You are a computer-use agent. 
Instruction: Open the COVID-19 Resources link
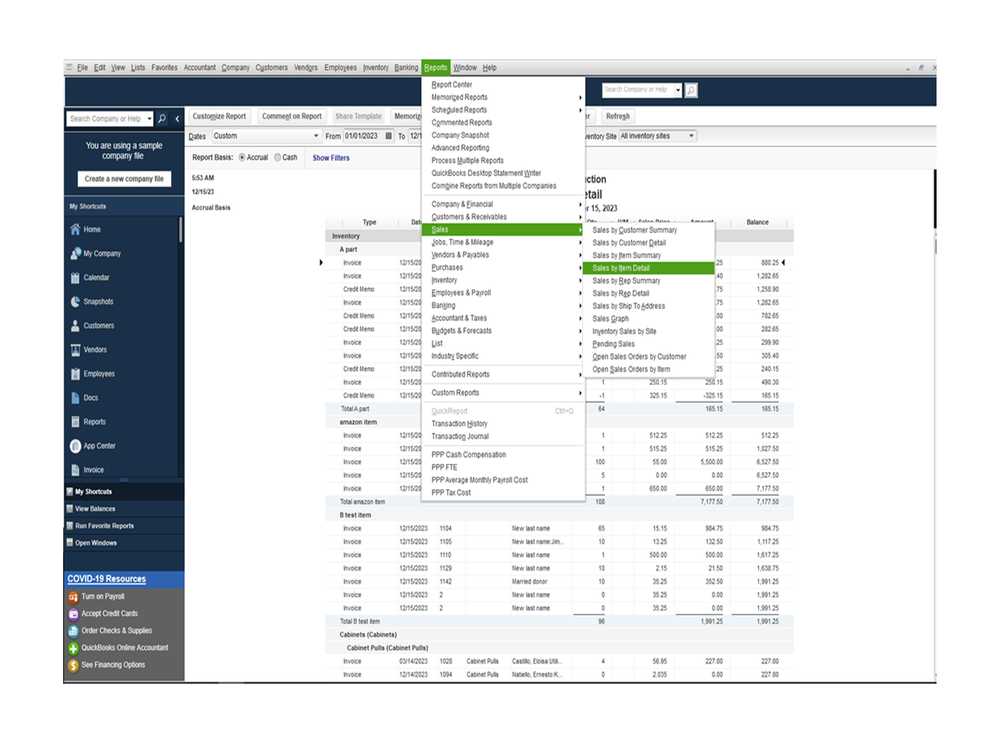coord(106,579)
